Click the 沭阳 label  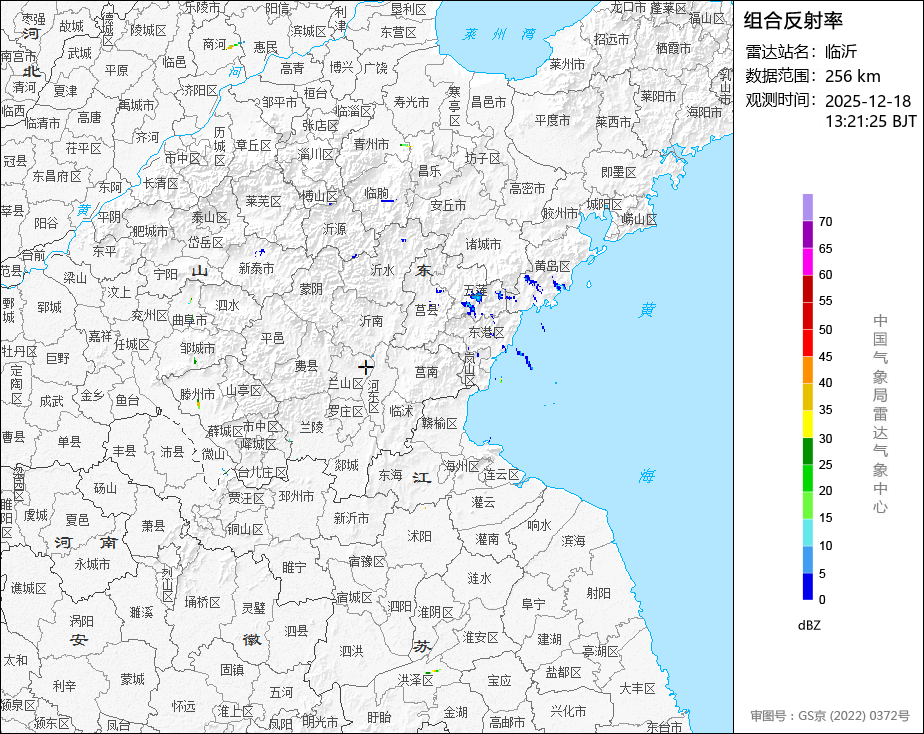pyautogui.click(x=420, y=536)
